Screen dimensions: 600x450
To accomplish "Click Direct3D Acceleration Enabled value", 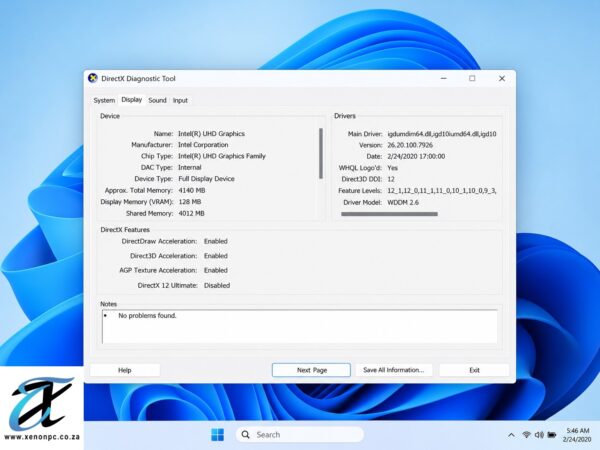I will click(215, 256).
